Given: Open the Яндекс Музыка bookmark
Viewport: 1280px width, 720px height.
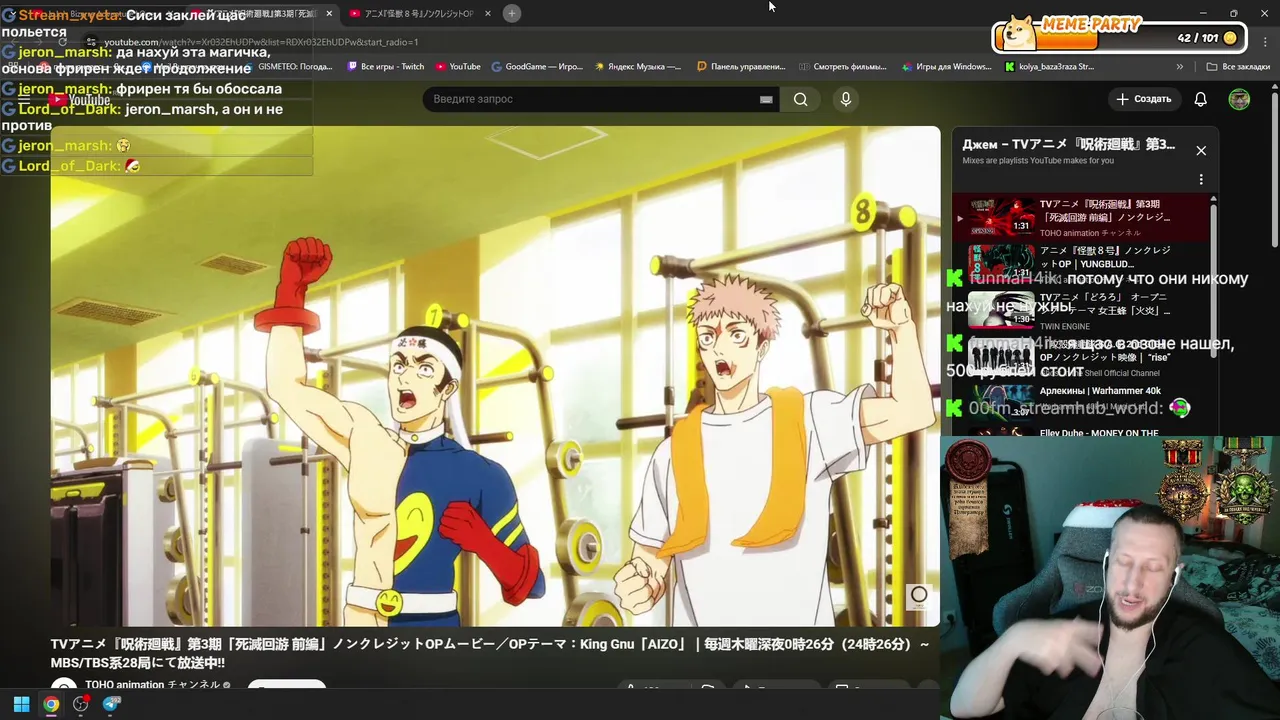Looking at the screenshot, I should (638, 67).
